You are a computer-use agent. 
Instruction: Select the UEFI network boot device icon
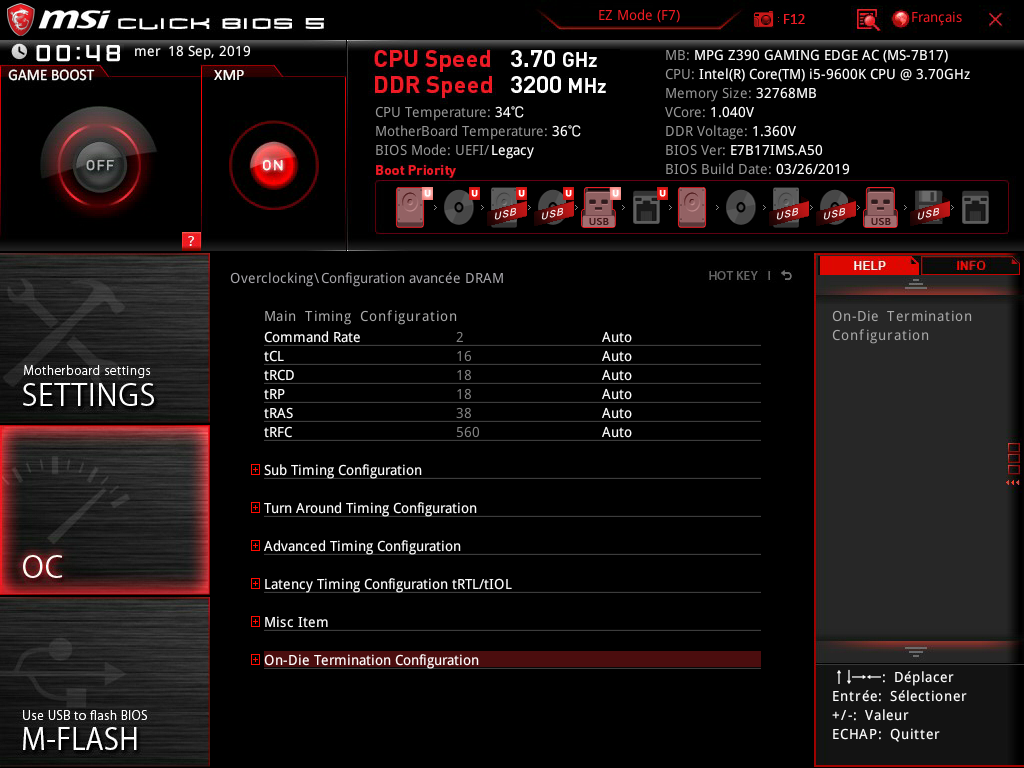pyautogui.click(x=648, y=207)
